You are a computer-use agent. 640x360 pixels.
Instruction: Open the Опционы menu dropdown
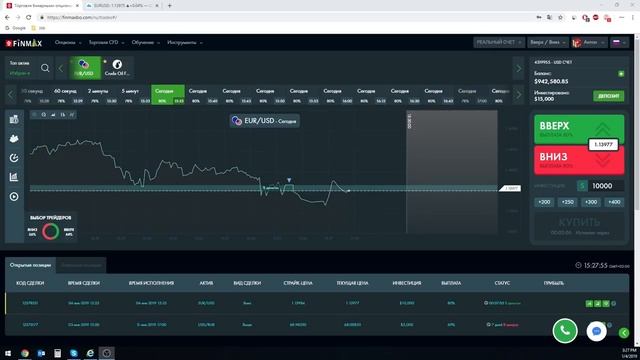[68, 42]
